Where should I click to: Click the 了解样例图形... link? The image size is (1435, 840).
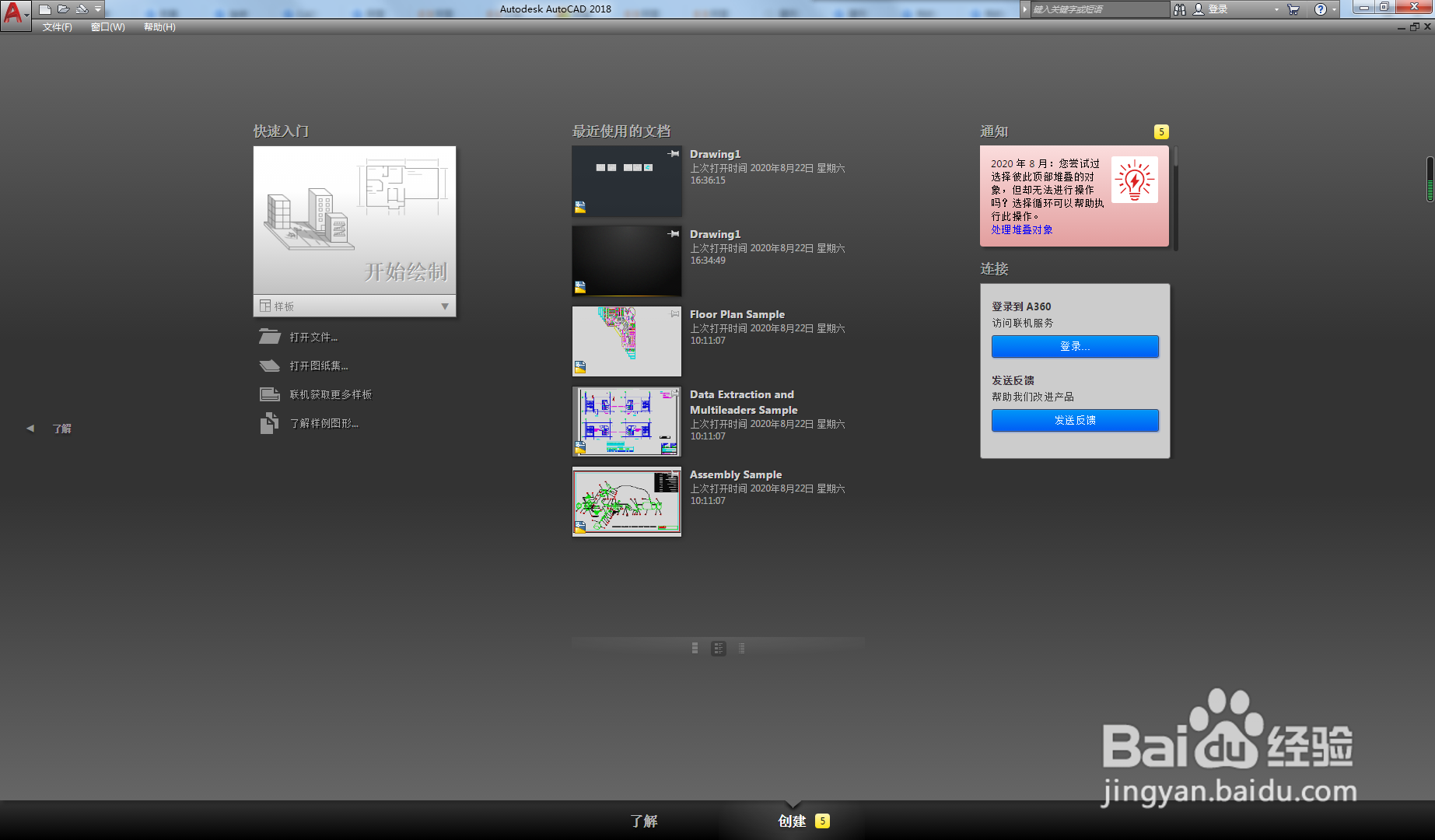tap(324, 423)
